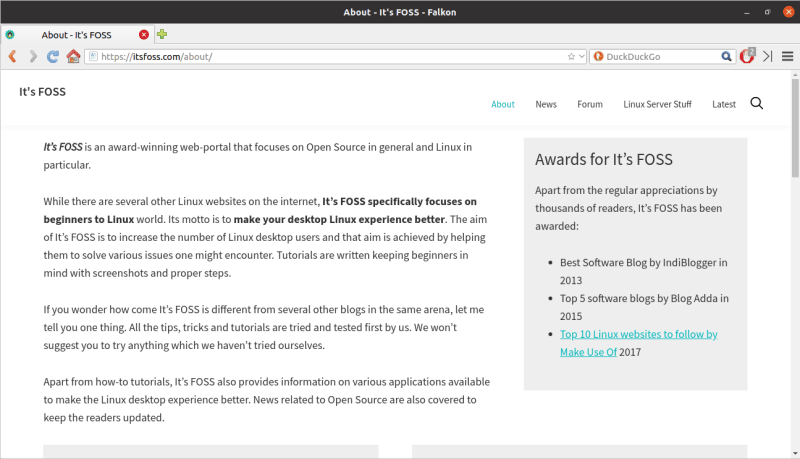Click the forward navigation arrow
This screenshot has height=459, width=800.
tap(32, 57)
